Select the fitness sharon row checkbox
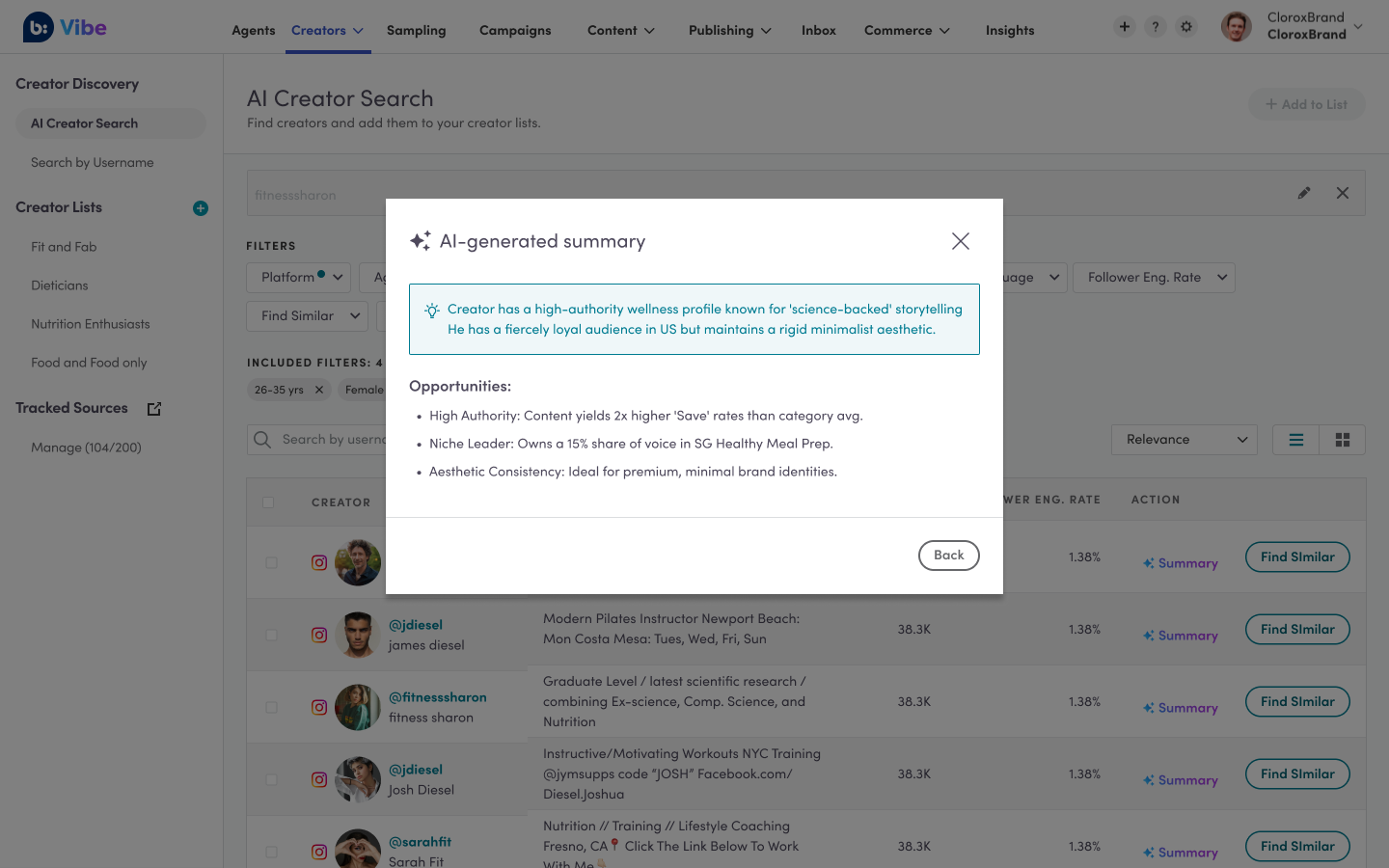The image size is (1389, 868). (x=271, y=707)
